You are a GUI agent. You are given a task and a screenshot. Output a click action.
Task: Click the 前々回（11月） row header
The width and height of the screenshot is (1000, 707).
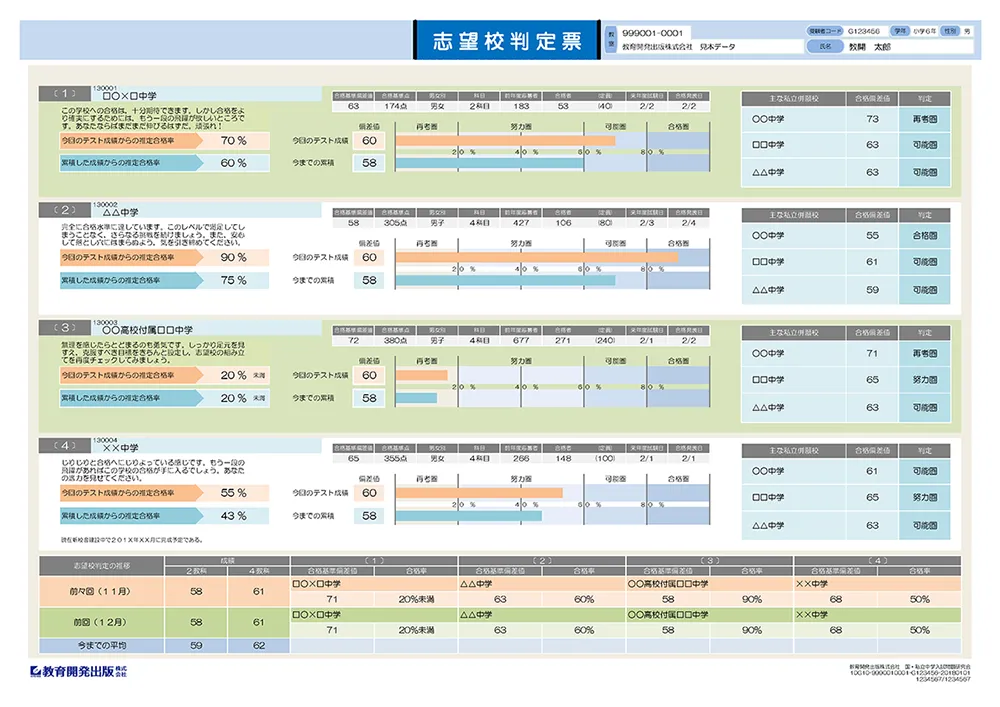click(97, 592)
